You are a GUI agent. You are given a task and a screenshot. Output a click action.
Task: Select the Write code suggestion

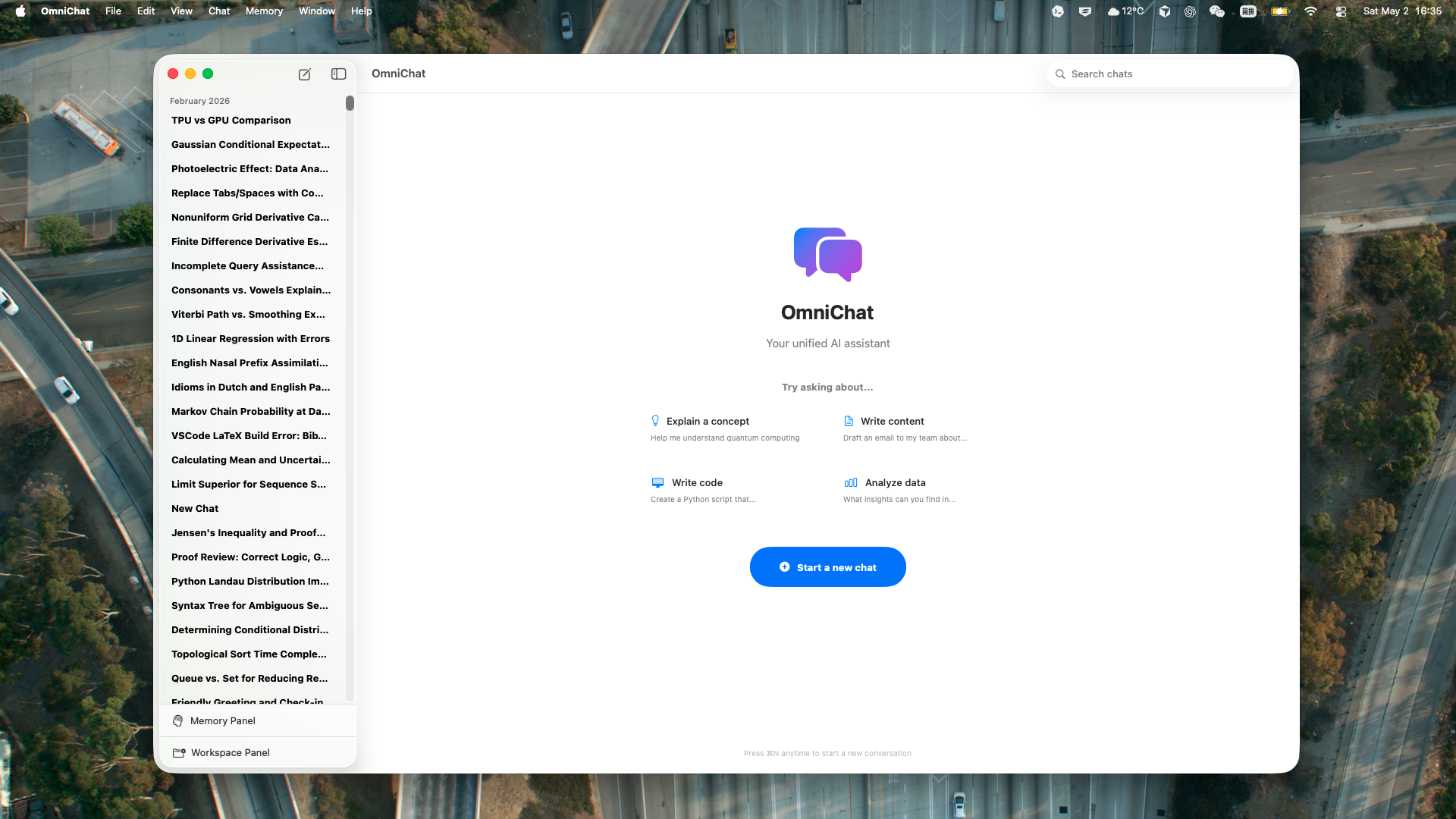[x=703, y=491]
